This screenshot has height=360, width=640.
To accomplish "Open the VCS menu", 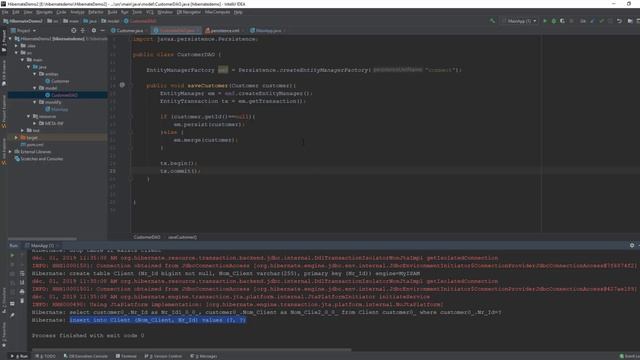I will pos(150,12).
